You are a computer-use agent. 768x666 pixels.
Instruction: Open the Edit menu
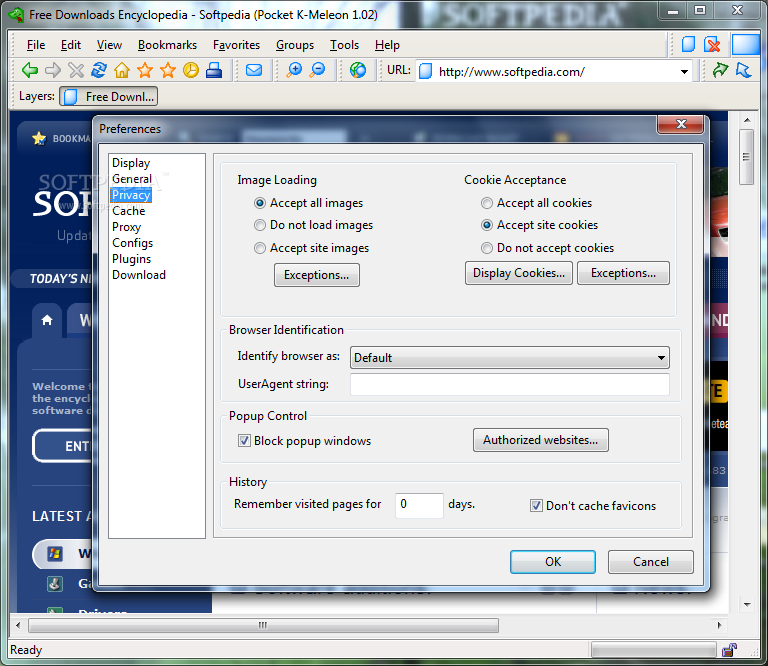point(71,45)
